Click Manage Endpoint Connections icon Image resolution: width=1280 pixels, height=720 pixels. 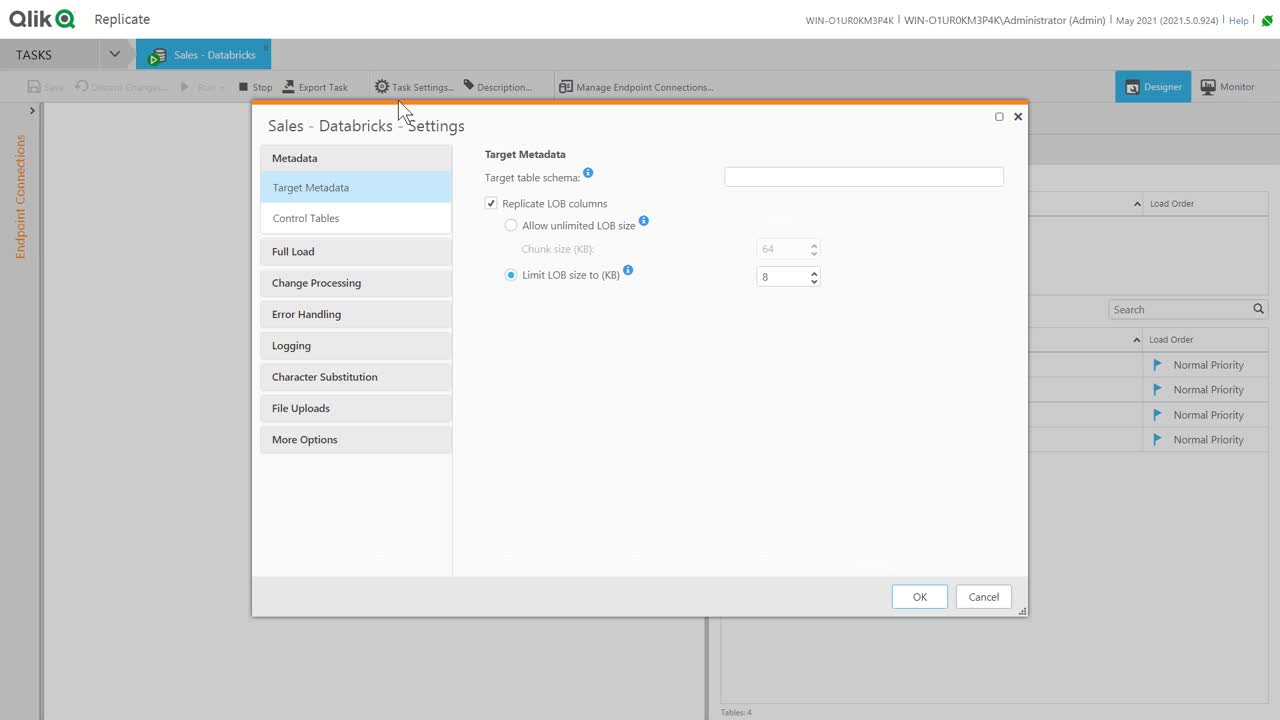click(566, 87)
